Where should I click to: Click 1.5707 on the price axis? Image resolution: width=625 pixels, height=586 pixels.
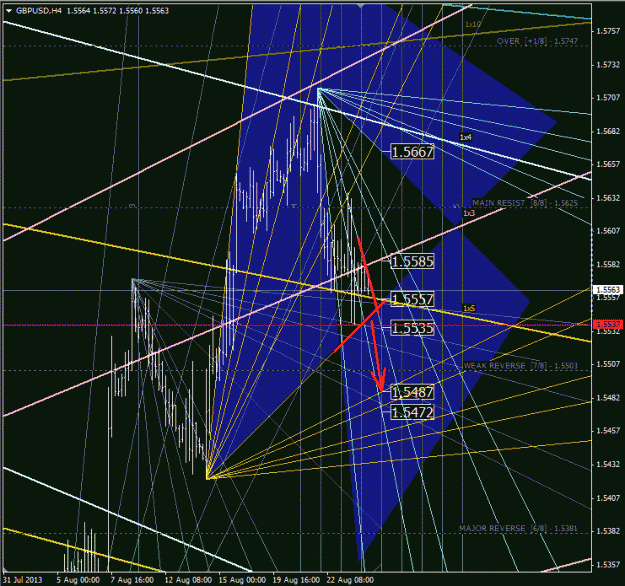pos(608,98)
